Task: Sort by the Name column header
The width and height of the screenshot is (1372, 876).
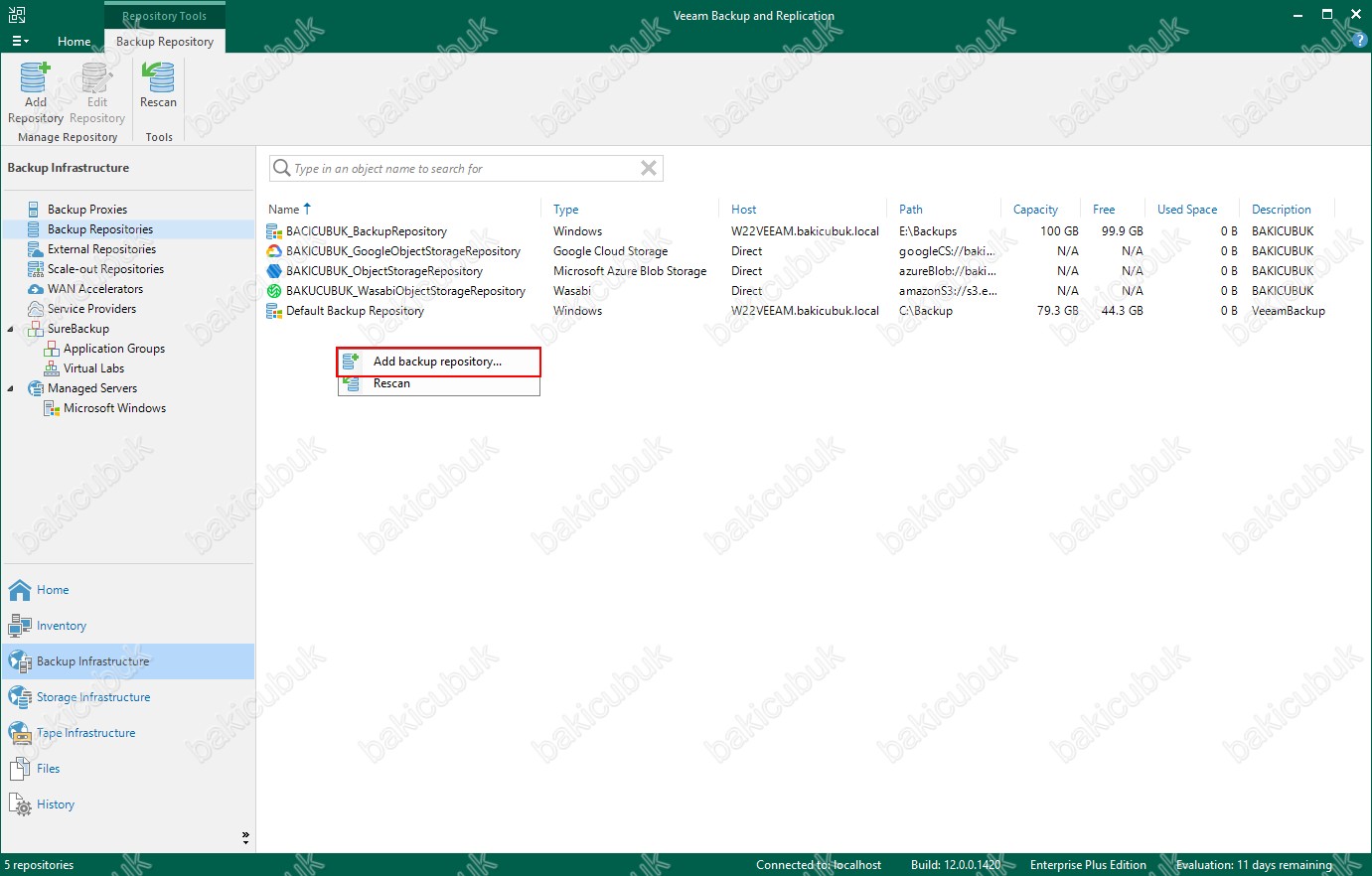Action: pos(284,210)
